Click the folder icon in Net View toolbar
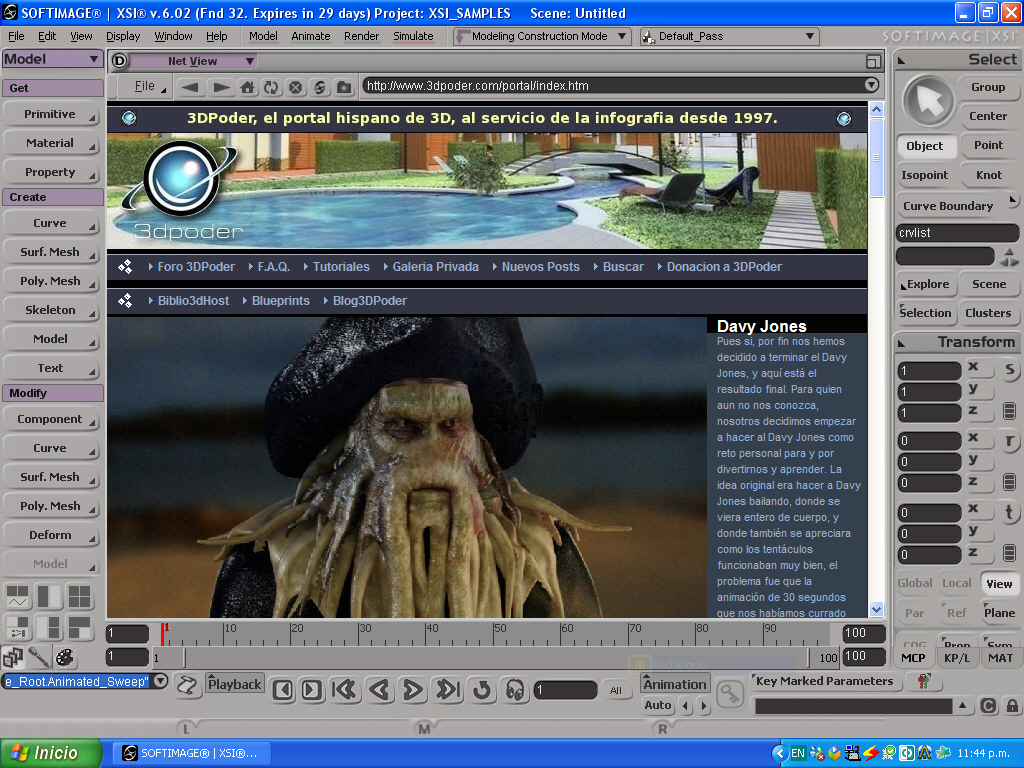The width and height of the screenshot is (1024, 768). (344, 87)
